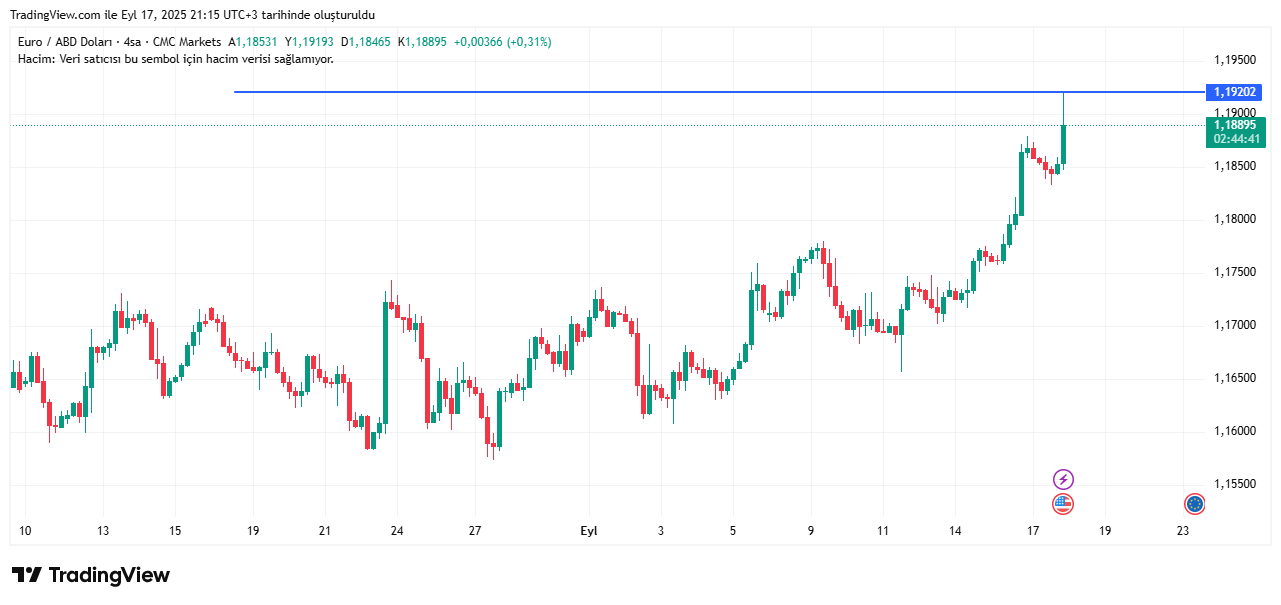Image resolution: width=1281 pixels, height=605 pixels.
Task: Open the US flag economic event marker
Action: pos(1063,504)
